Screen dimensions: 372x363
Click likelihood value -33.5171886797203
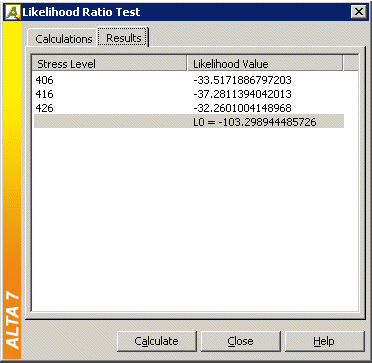(x=242, y=80)
